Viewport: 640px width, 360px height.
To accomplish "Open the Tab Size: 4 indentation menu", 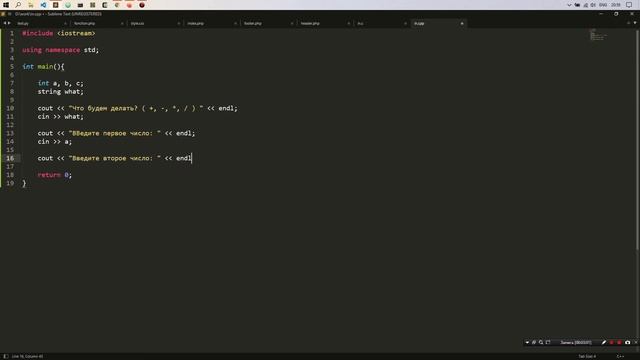I will 587,356.
